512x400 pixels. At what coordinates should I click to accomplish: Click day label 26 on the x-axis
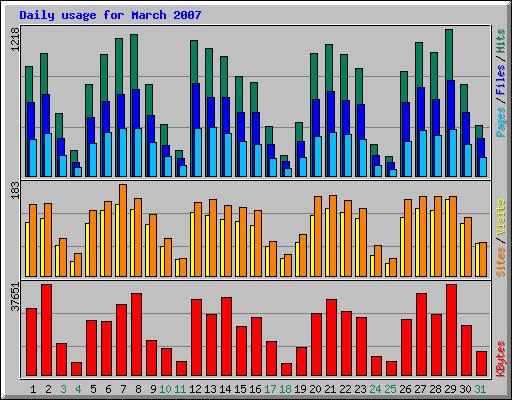click(x=405, y=389)
